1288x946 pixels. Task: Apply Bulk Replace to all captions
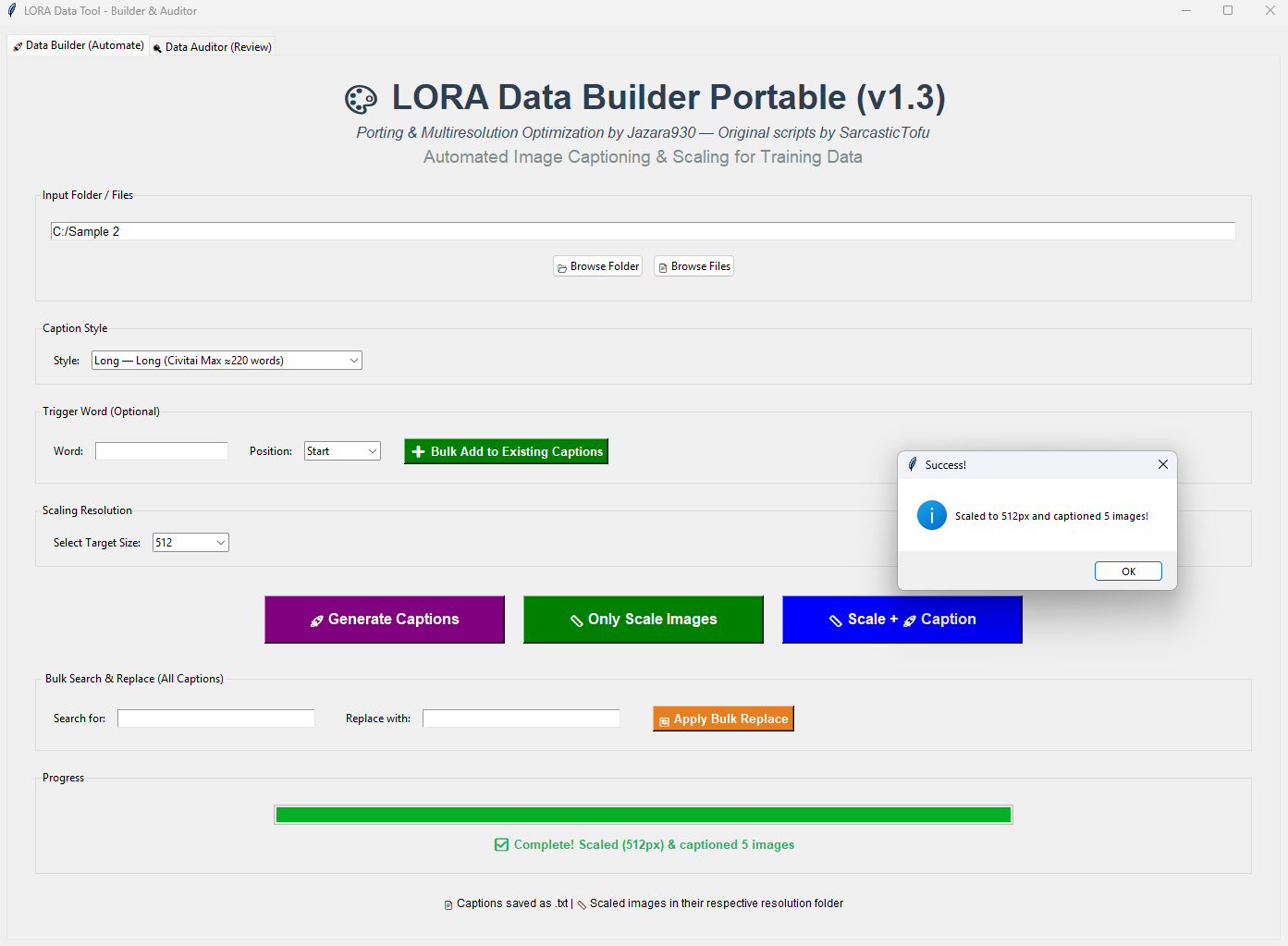coord(723,719)
